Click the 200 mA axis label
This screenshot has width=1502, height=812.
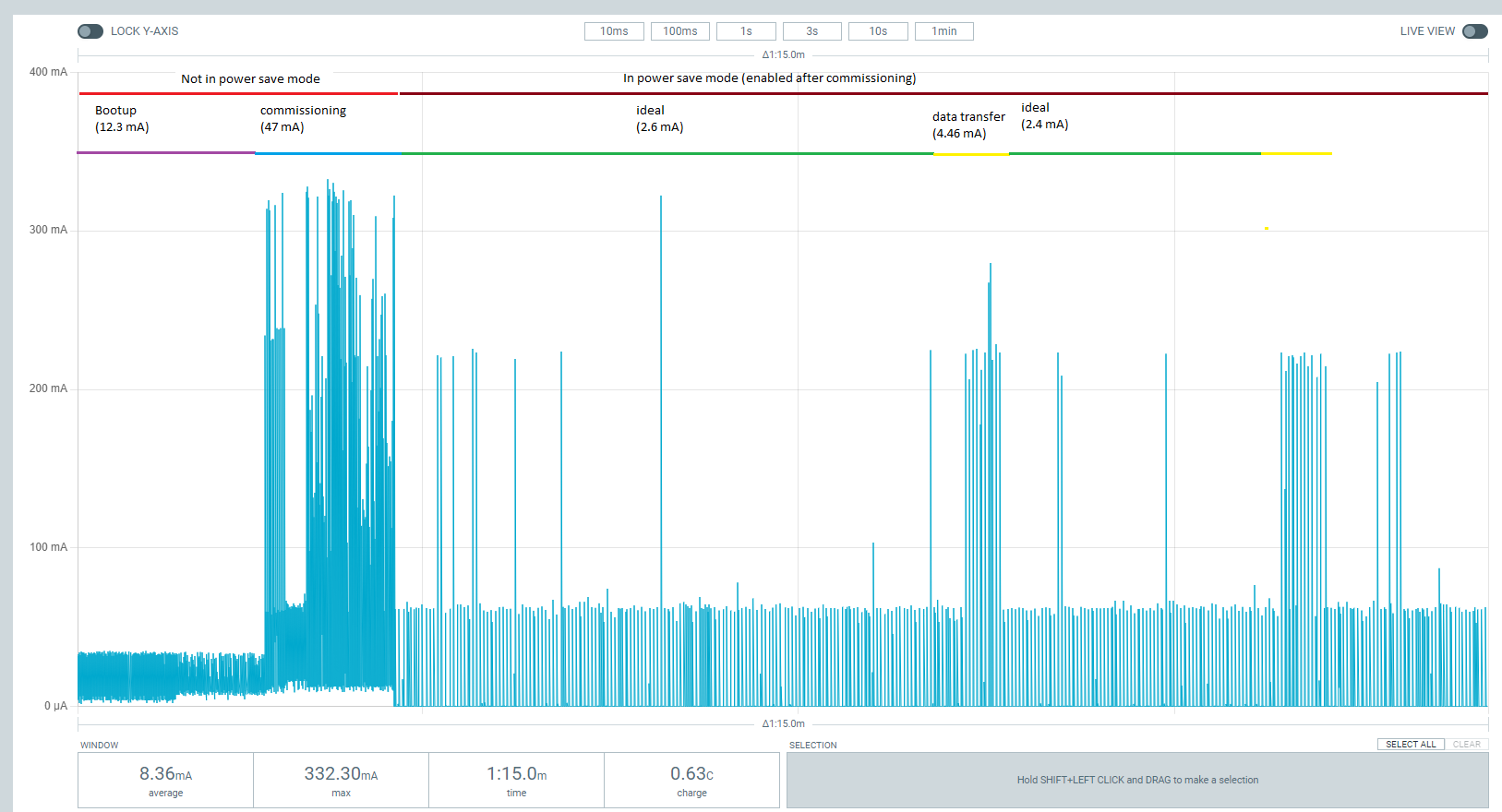click(x=48, y=388)
